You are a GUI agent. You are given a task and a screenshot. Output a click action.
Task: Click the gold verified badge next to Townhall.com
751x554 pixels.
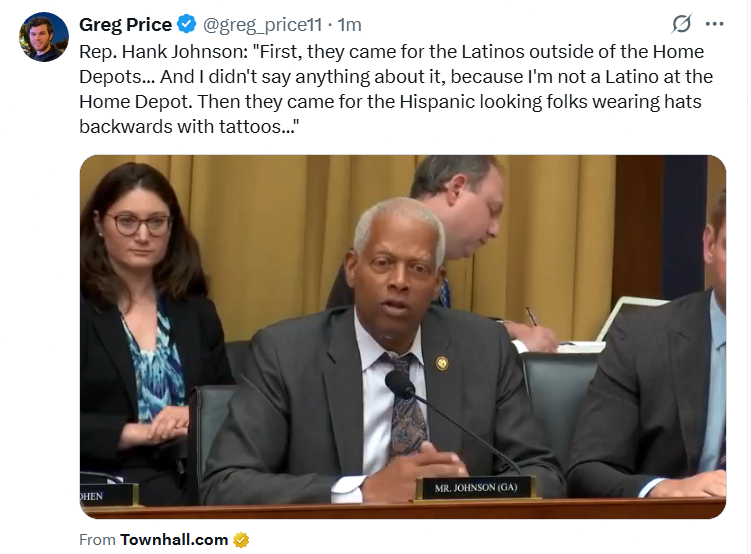pos(241,540)
